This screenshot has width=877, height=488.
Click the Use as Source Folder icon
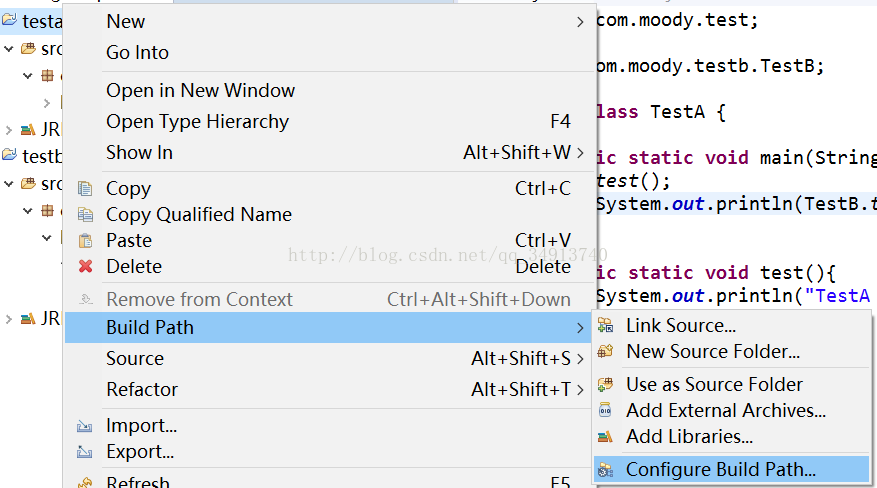[x=605, y=385]
